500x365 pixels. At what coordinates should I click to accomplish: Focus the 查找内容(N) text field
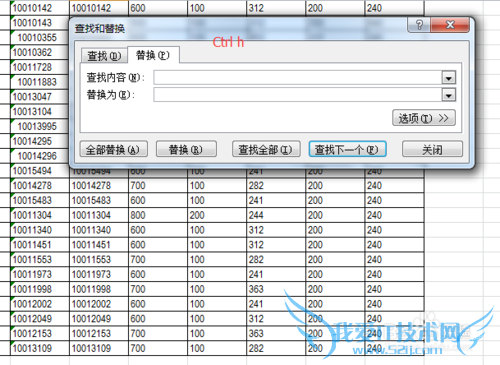tap(297, 78)
